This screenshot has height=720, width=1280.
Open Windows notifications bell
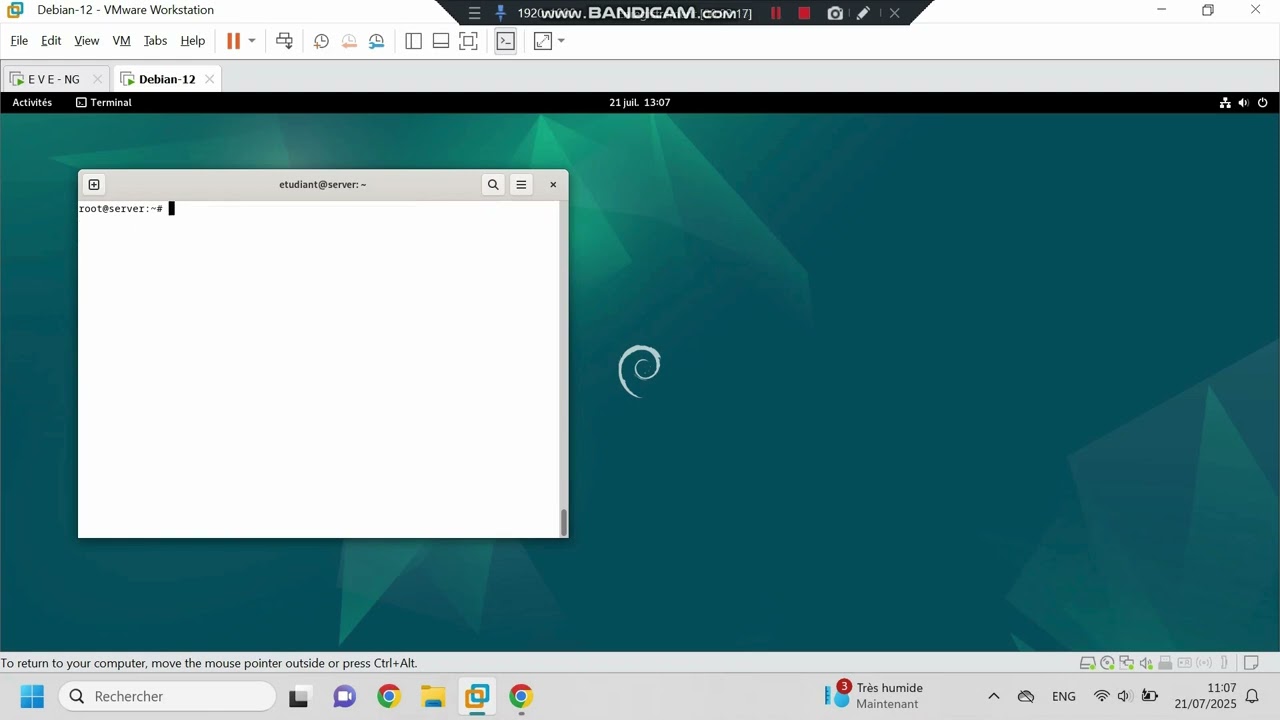1252,696
